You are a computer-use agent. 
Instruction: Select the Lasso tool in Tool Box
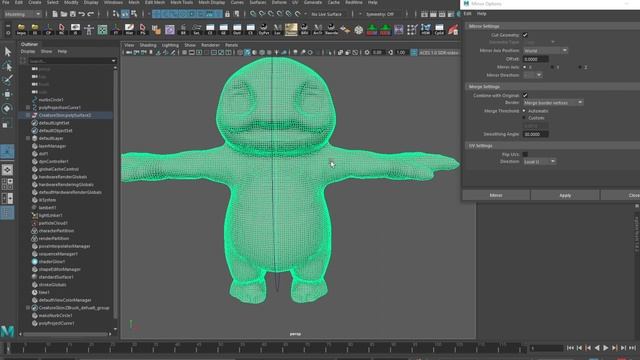(x=7, y=66)
